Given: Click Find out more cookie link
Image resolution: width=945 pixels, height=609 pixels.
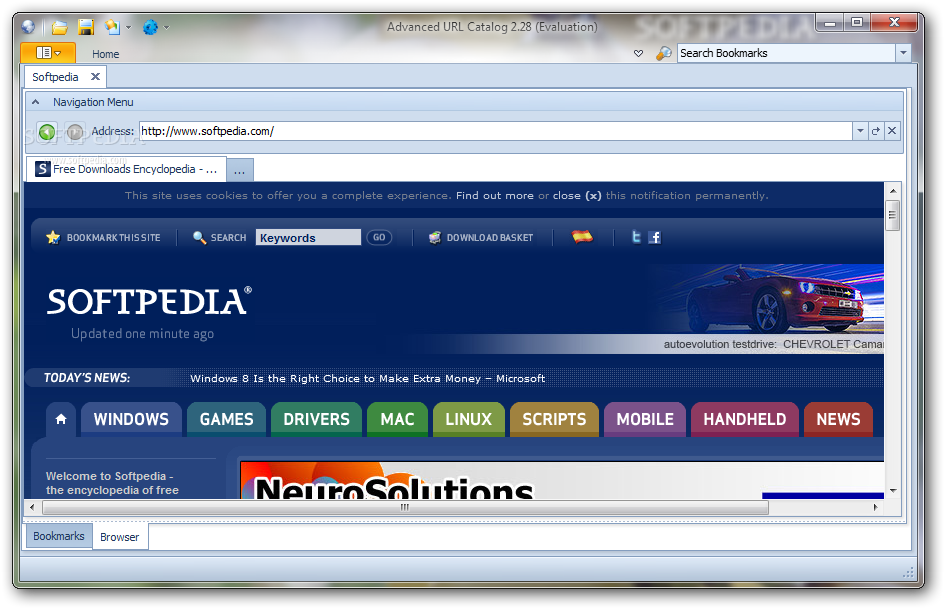Looking at the screenshot, I should [x=494, y=195].
